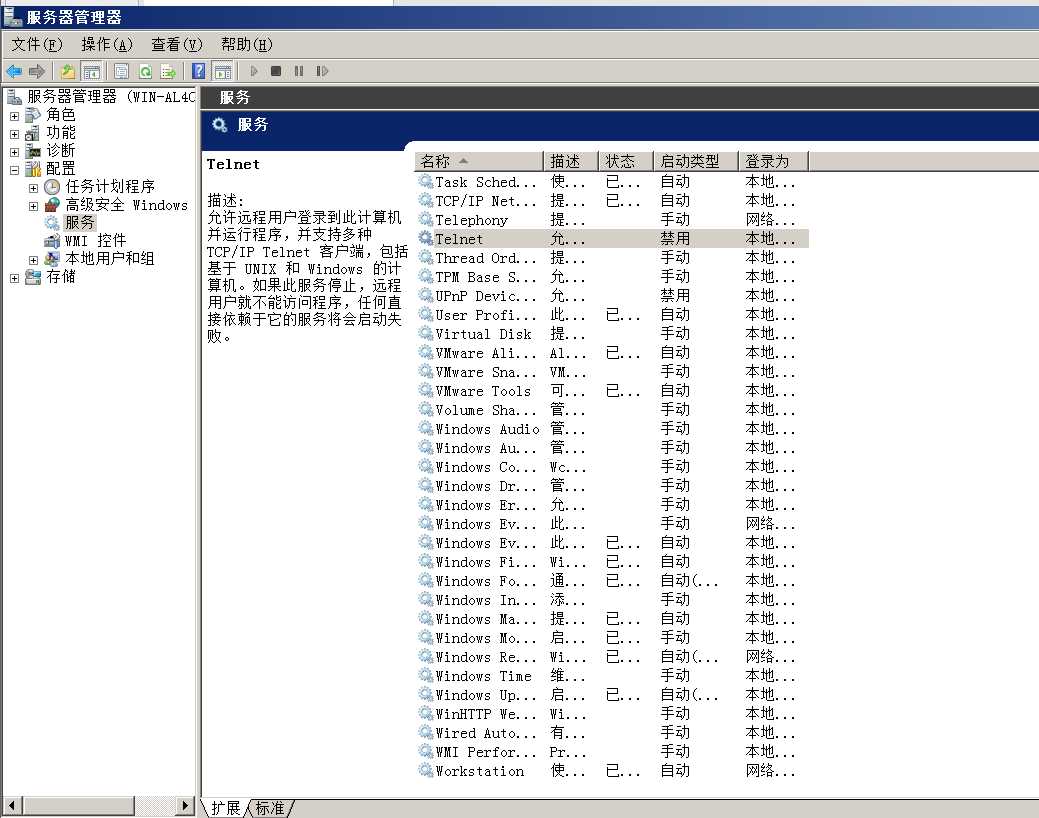Select the TCP/IP Net... service row

click(612, 200)
